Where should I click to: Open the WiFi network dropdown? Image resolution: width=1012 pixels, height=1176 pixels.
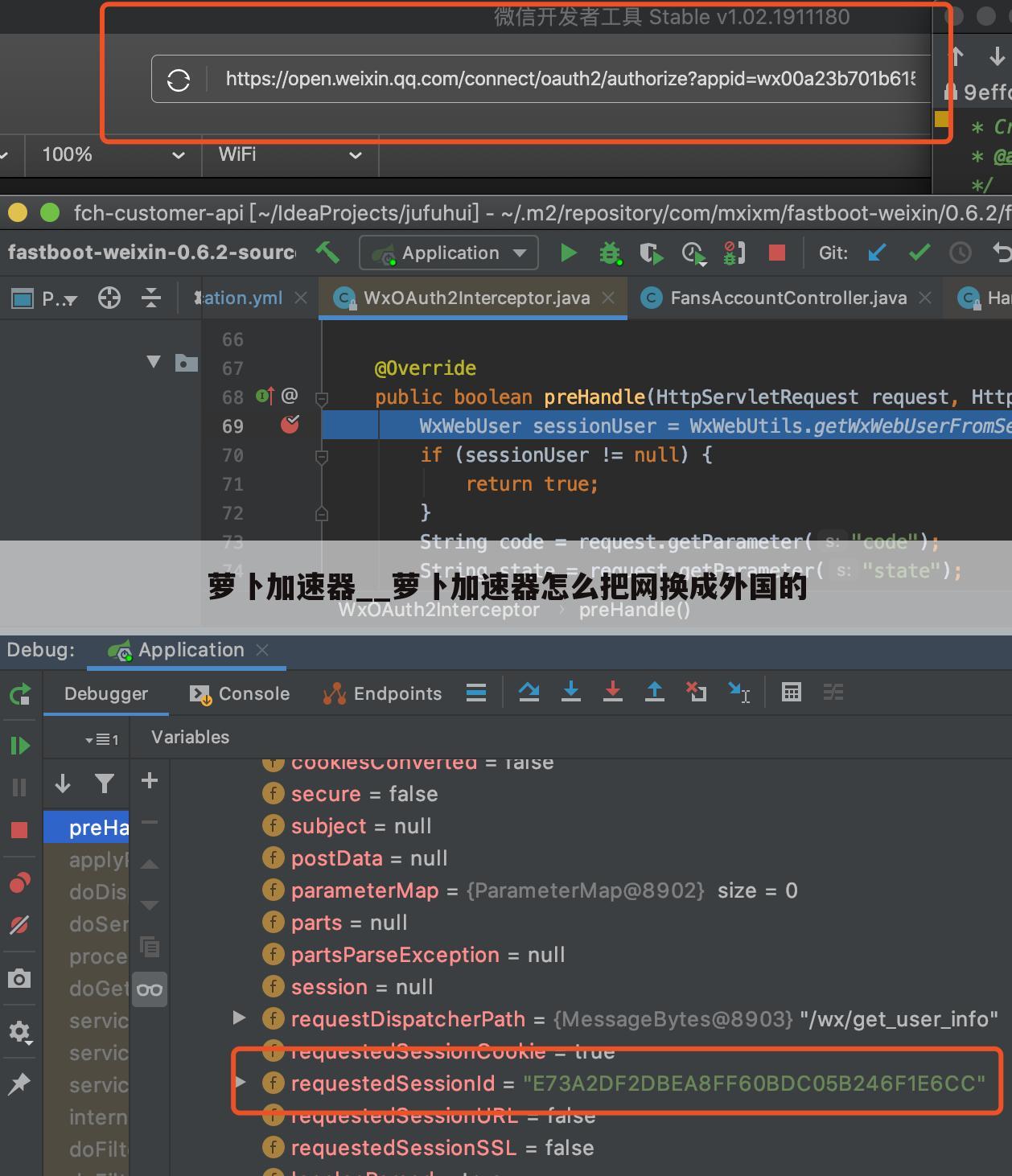coord(290,154)
